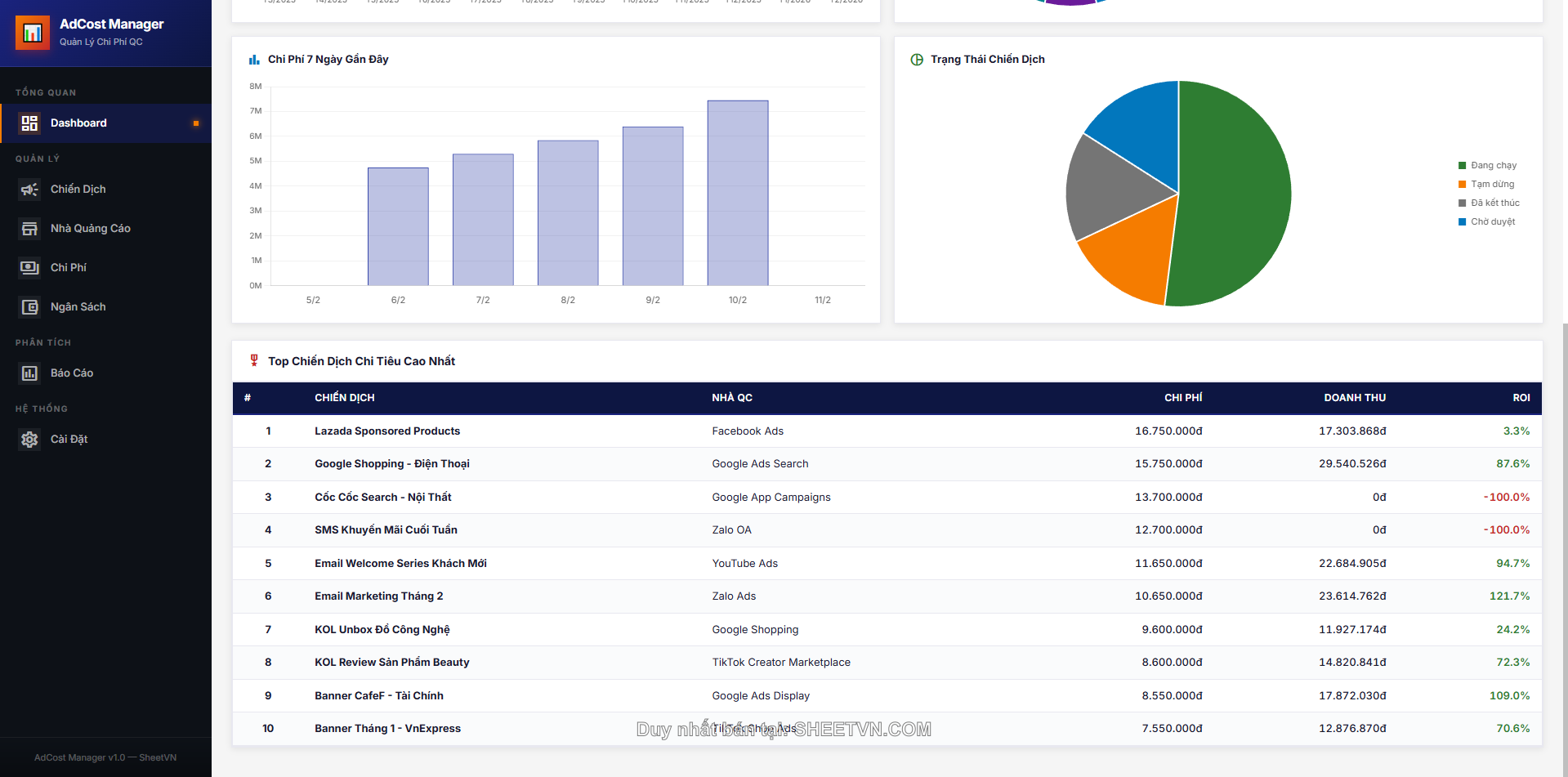Viewport: 1568px width, 777px height.
Task: Open the Ngân Sách budget icon
Action: 29,306
